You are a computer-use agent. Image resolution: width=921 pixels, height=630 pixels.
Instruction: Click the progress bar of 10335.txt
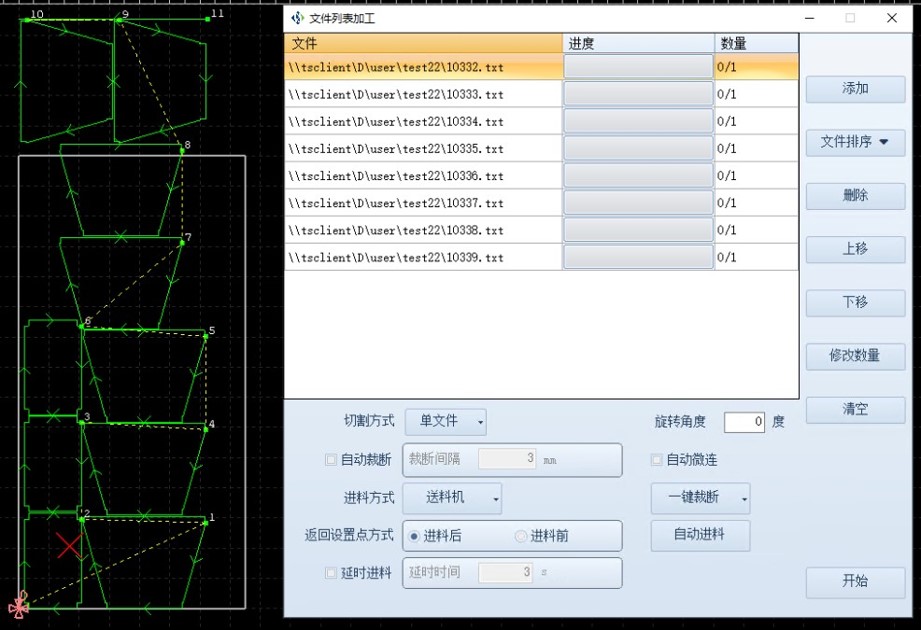click(638, 149)
